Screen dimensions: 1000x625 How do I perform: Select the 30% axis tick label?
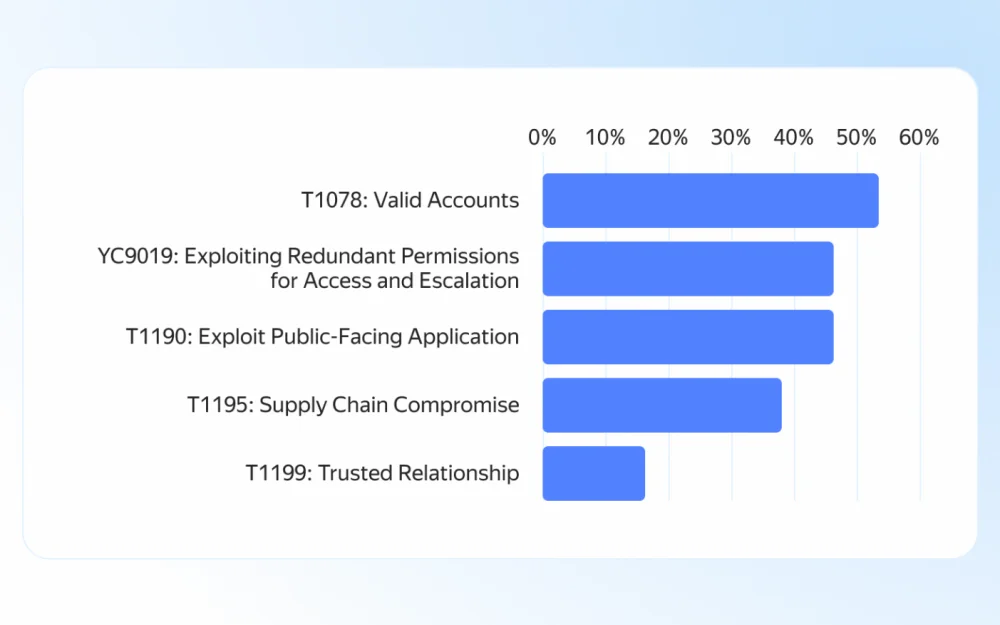click(x=731, y=138)
